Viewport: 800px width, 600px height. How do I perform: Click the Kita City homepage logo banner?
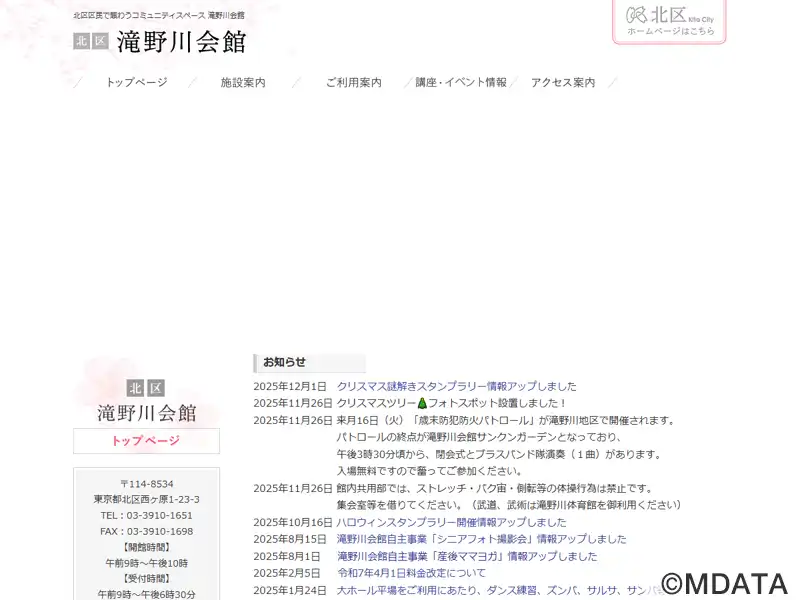669,21
